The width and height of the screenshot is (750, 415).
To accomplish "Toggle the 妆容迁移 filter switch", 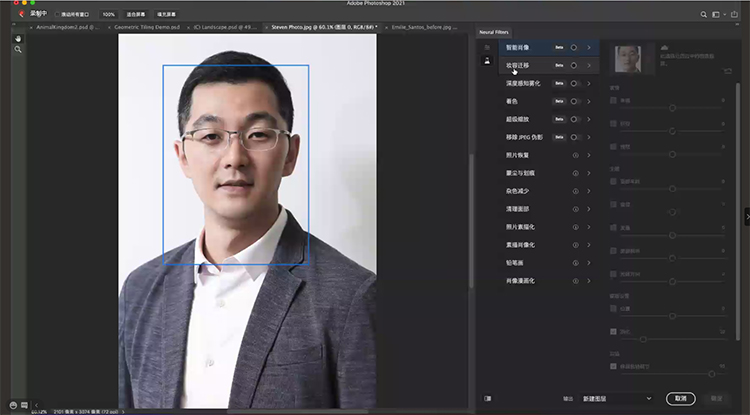I will (x=574, y=66).
